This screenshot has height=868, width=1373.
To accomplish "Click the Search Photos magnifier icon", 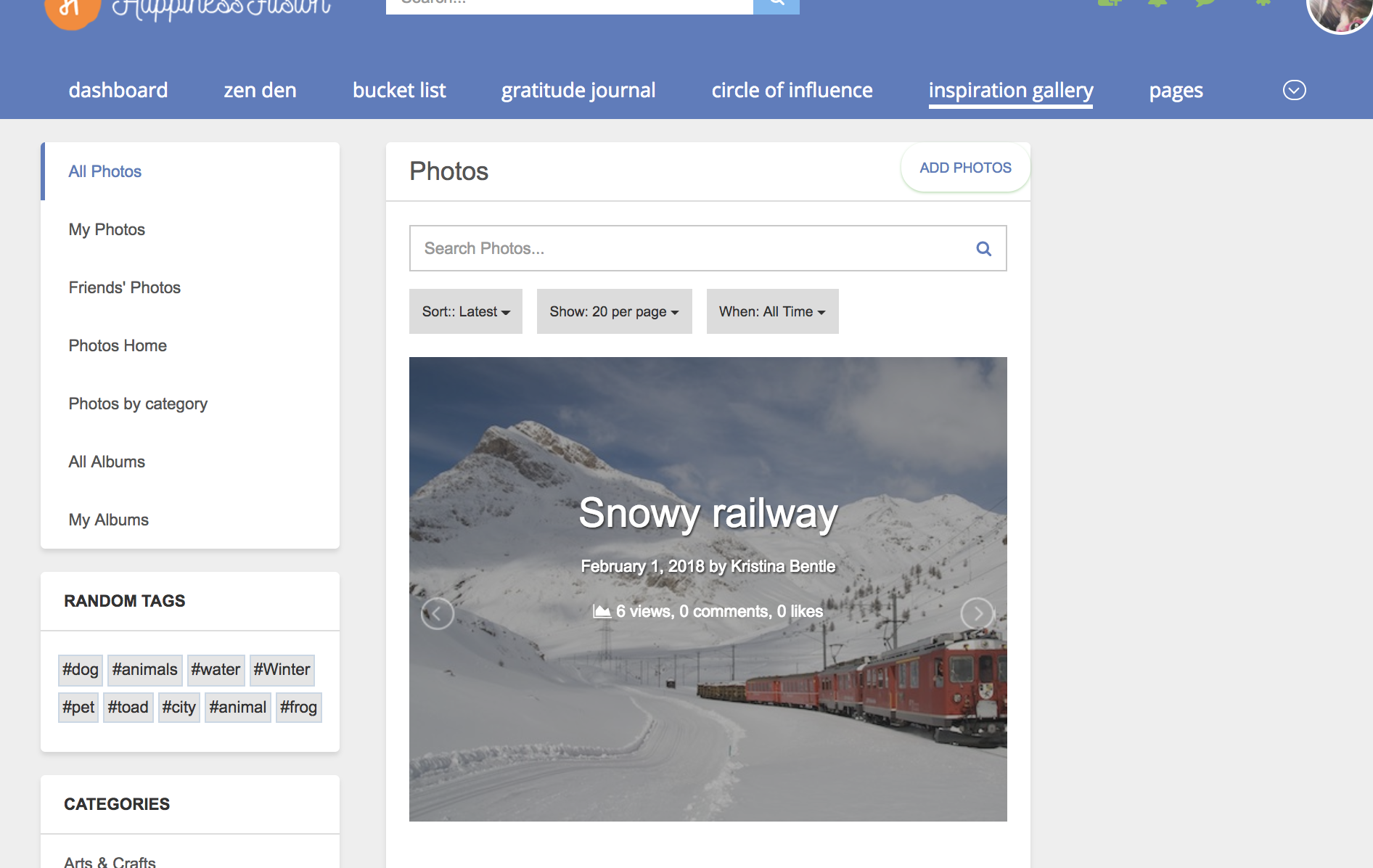I will [x=984, y=249].
